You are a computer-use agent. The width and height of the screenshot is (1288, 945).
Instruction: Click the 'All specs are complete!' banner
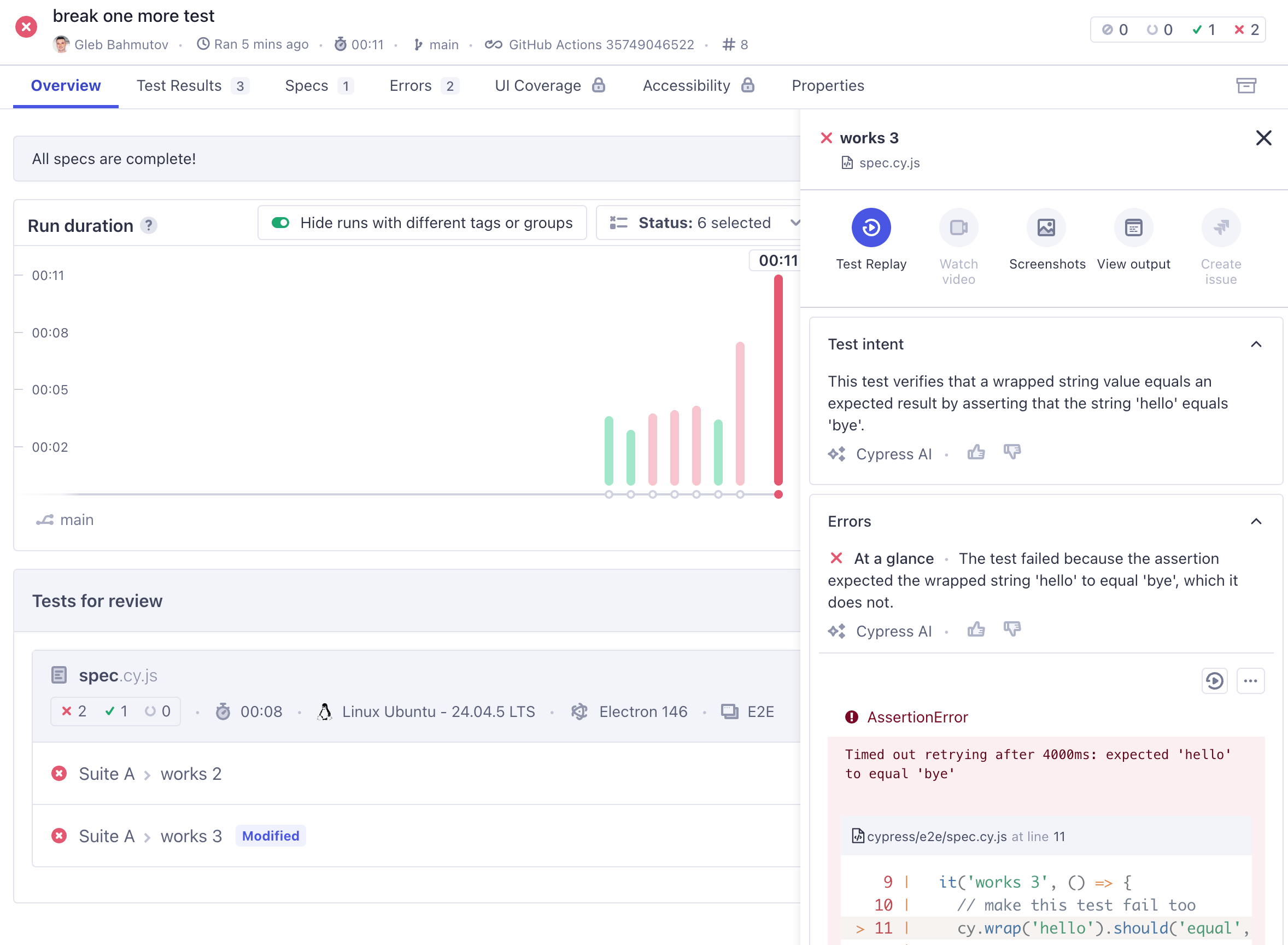click(x=407, y=159)
